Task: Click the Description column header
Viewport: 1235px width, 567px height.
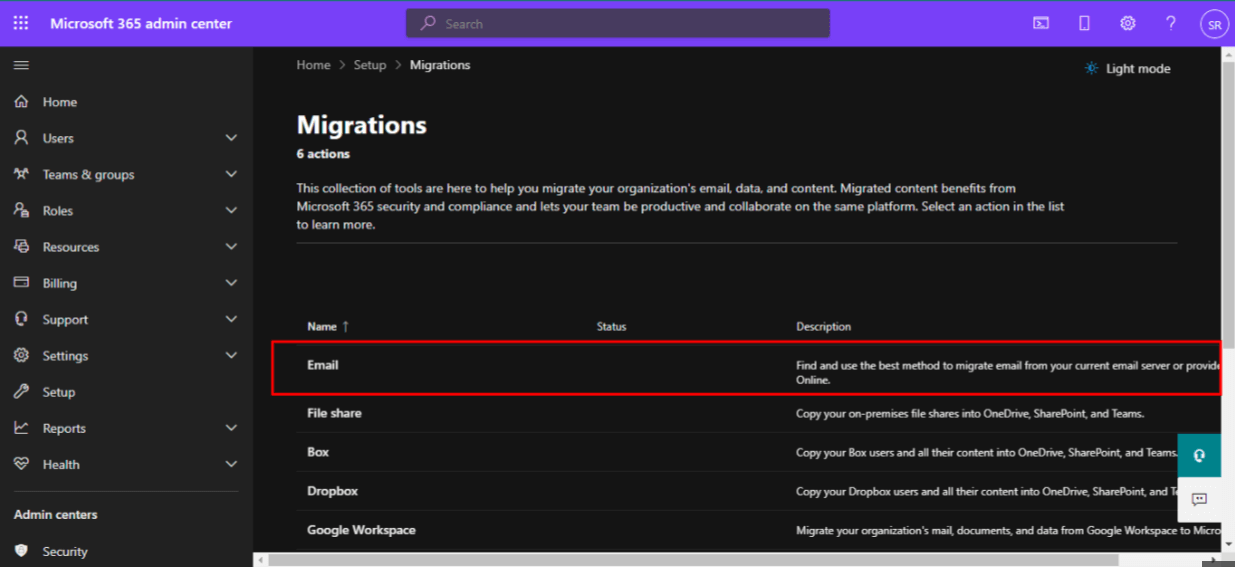Action: 824,327
